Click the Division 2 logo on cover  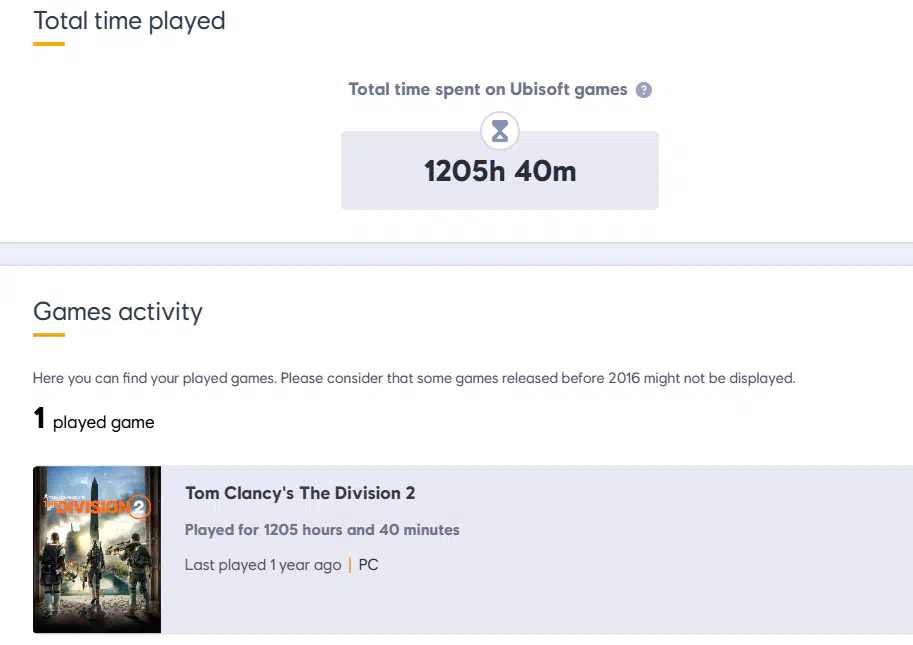(97, 506)
